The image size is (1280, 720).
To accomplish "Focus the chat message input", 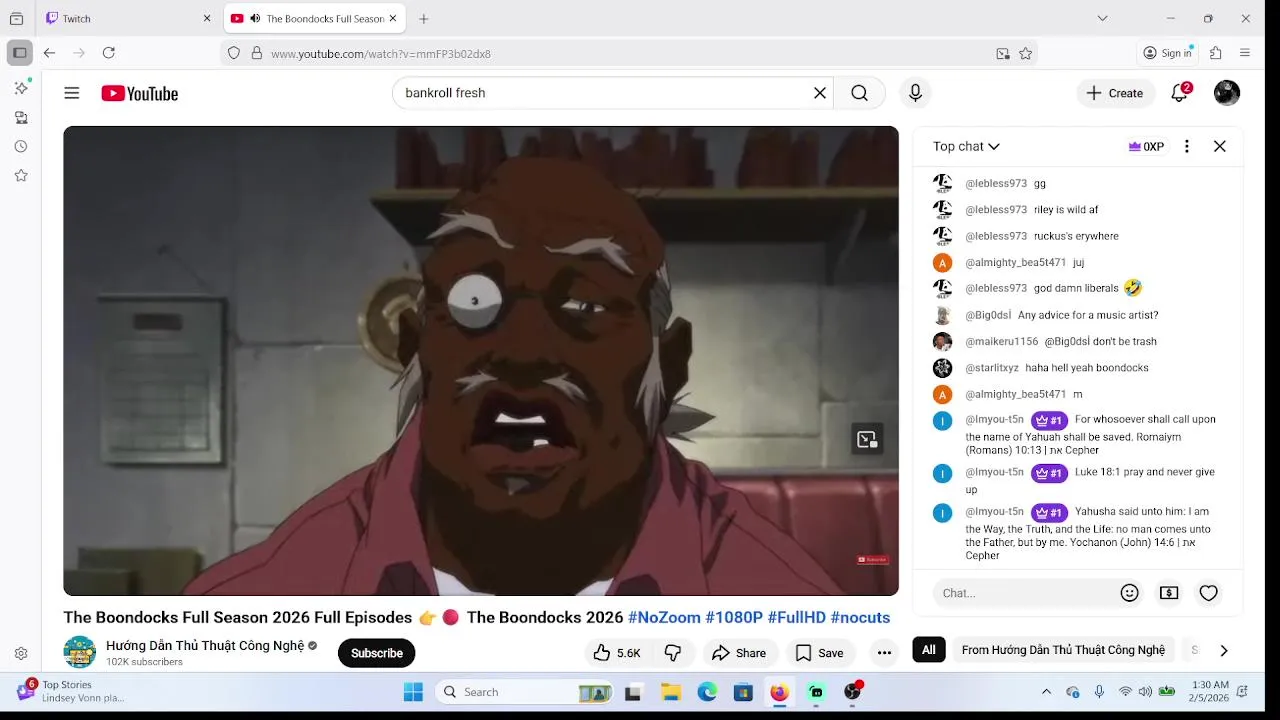I will click(1025, 593).
